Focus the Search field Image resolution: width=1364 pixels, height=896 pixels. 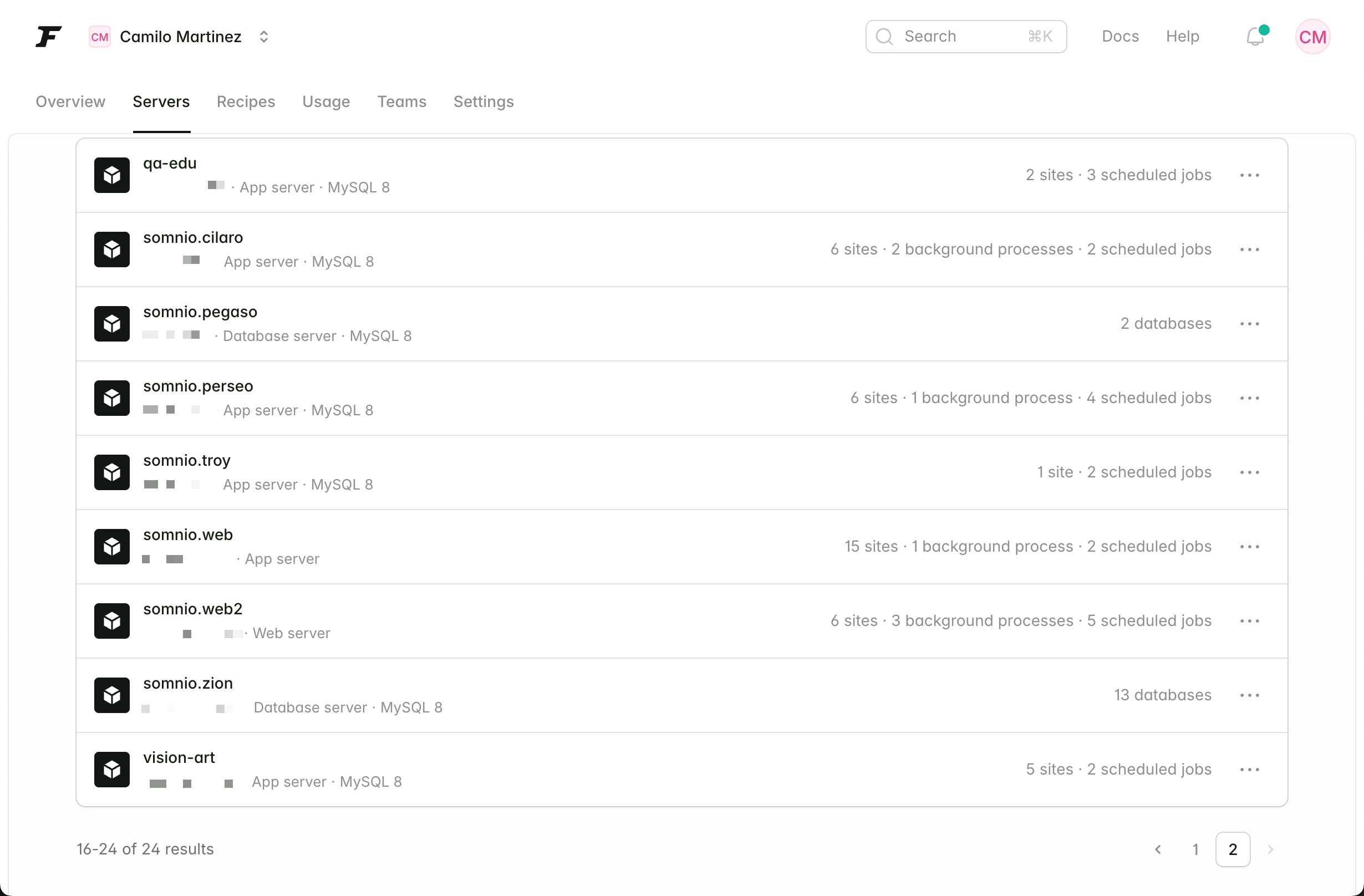point(965,37)
